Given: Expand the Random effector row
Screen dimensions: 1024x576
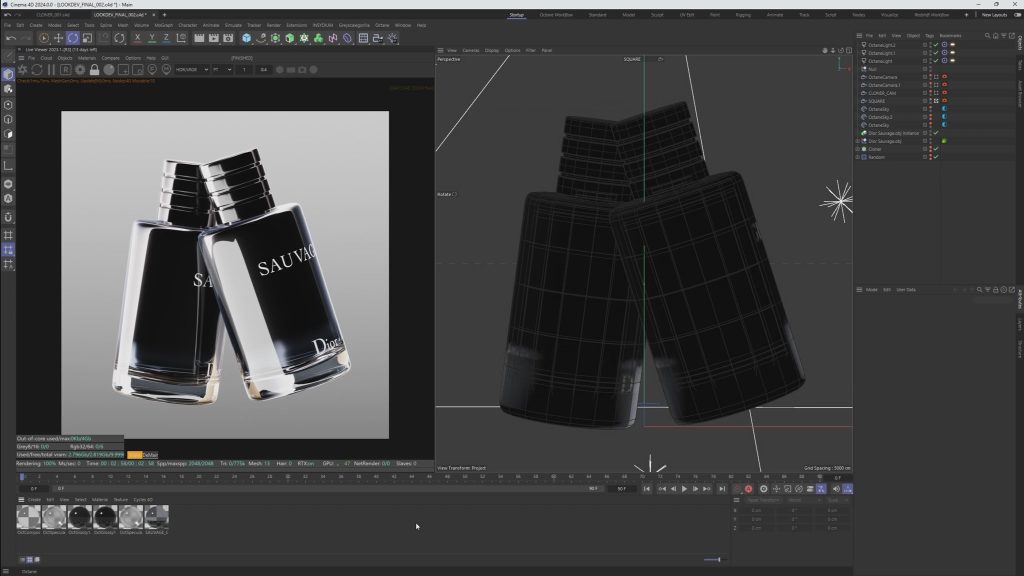Looking at the screenshot, I should pos(857,157).
